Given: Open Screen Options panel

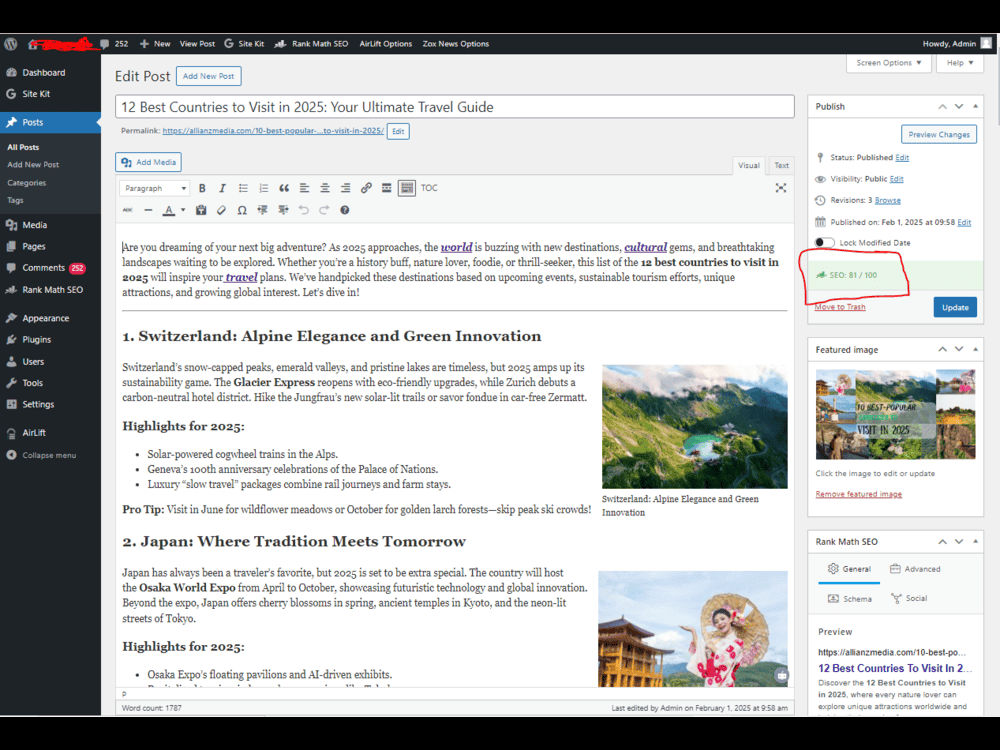Looking at the screenshot, I should point(889,62).
